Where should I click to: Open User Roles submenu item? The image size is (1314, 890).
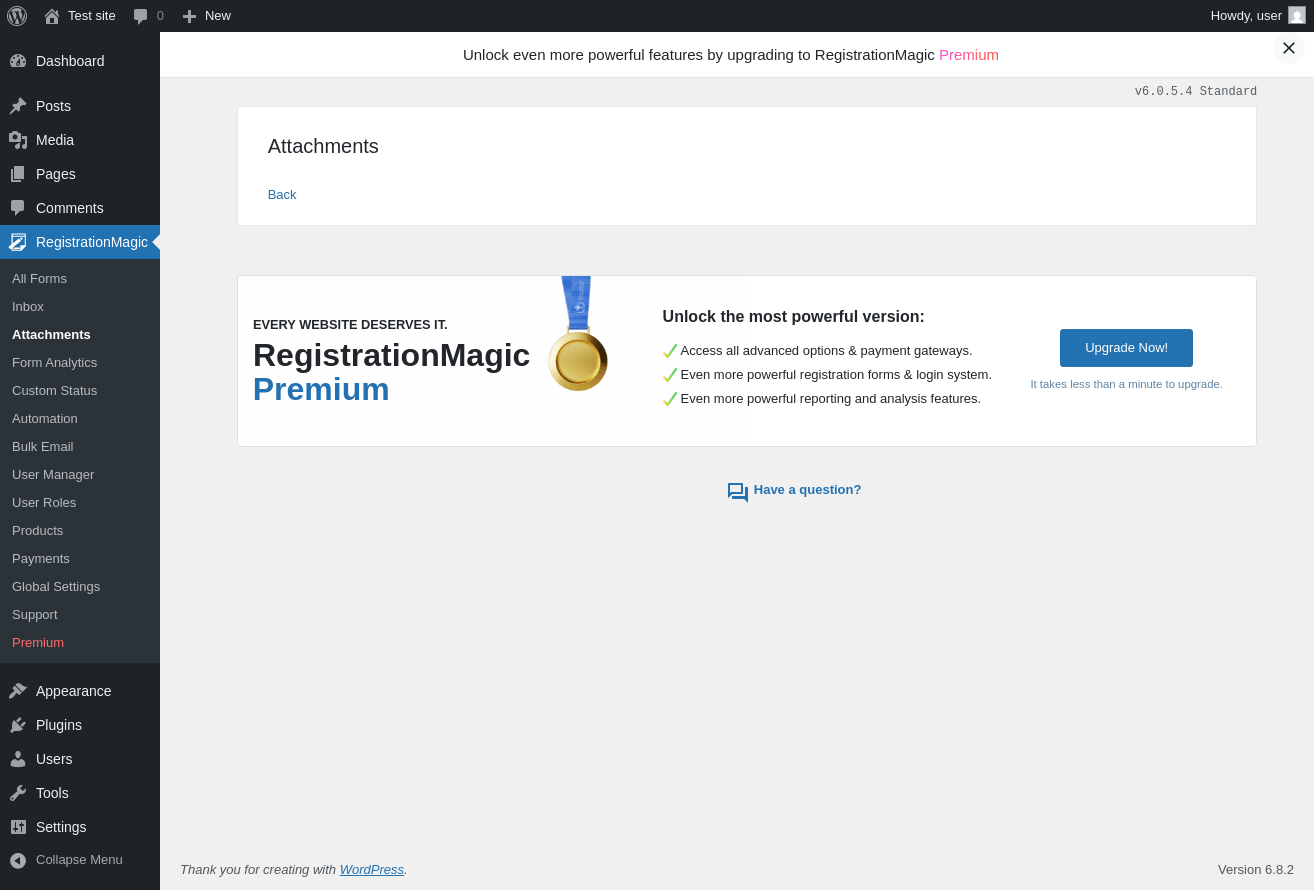click(44, 503)
